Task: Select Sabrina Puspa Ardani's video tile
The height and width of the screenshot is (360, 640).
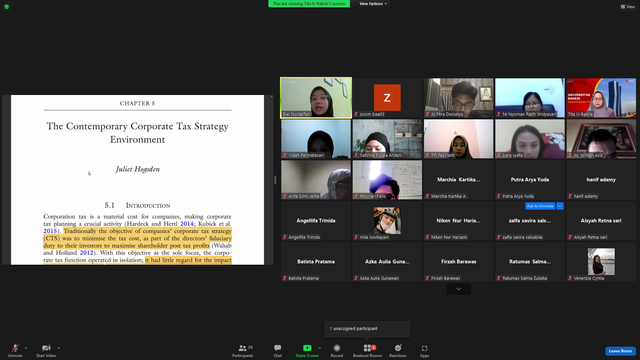Action: [387, 139]
